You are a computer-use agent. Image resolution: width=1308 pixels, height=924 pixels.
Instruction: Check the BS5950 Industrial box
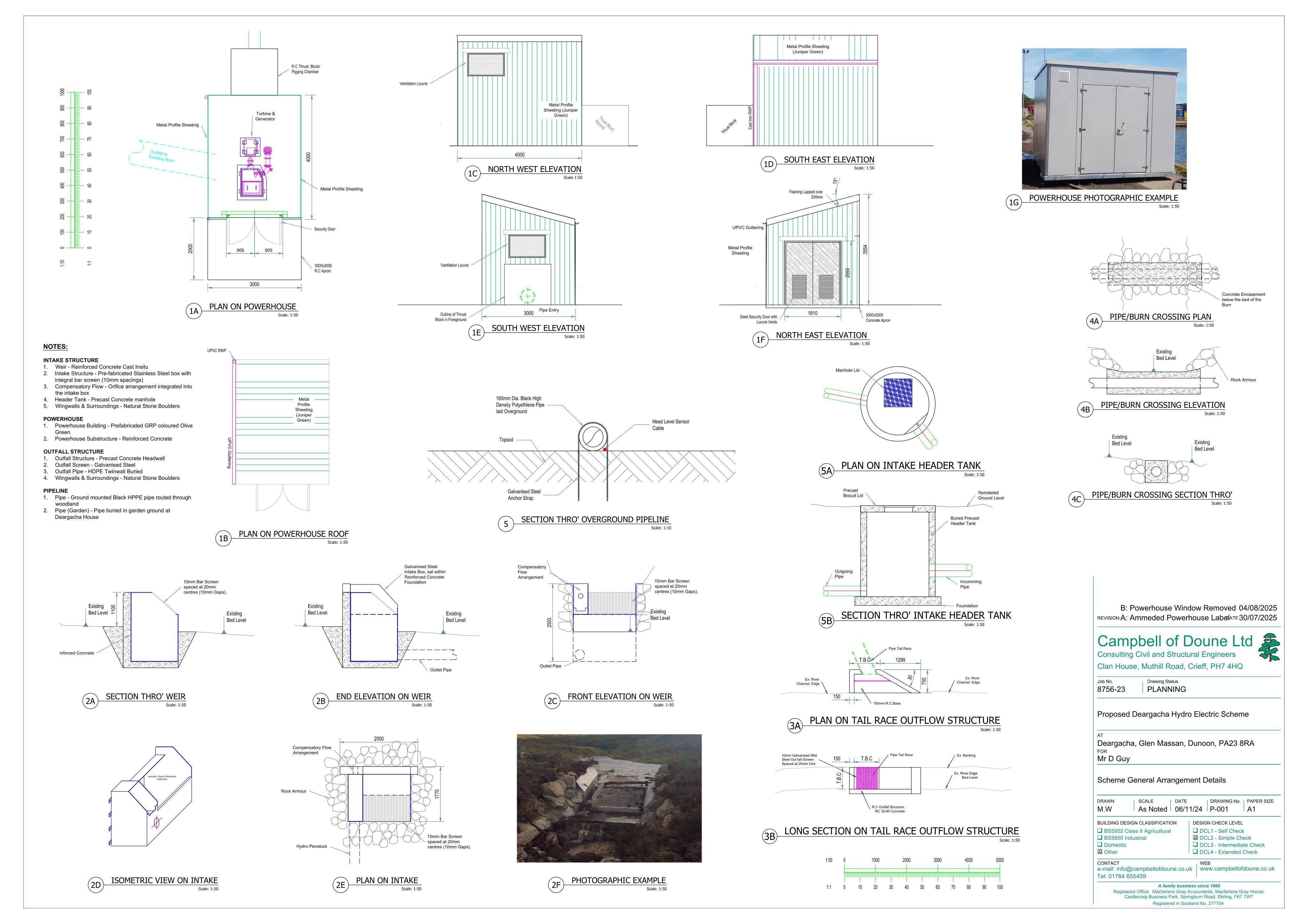pyautogui.click(x=1099, y=837)
